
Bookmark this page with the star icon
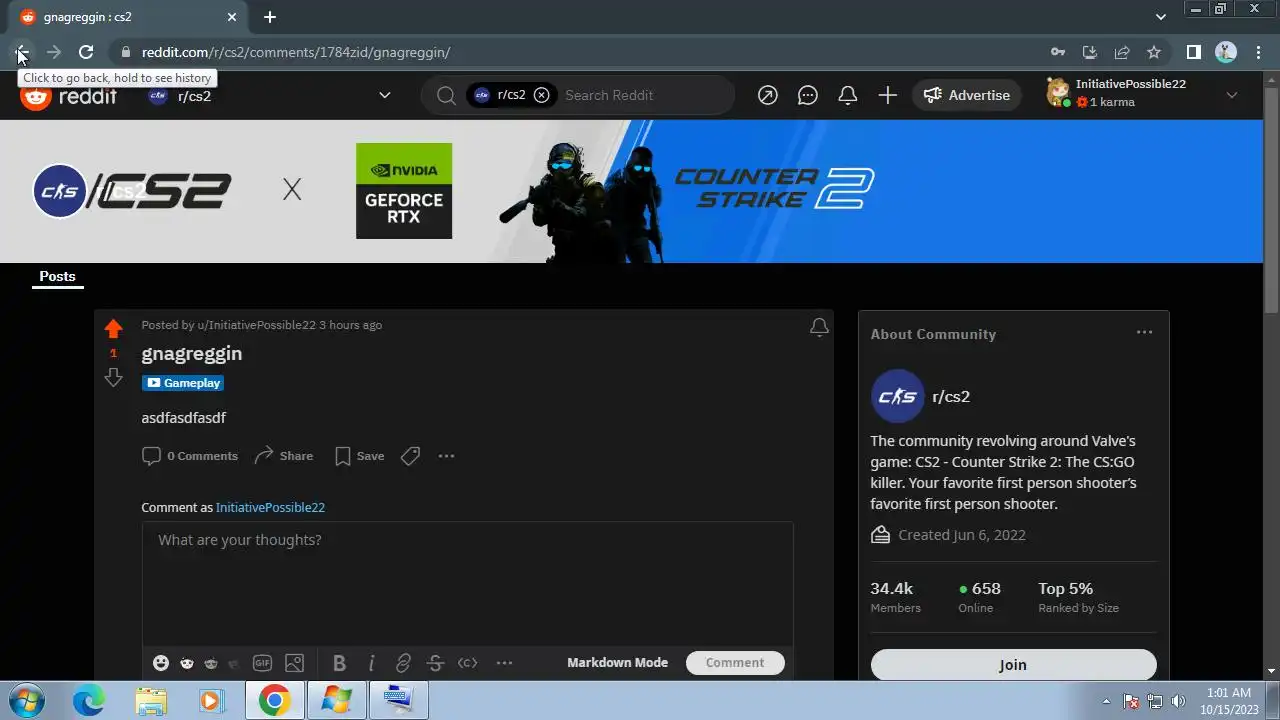(x=1154, y=52)
